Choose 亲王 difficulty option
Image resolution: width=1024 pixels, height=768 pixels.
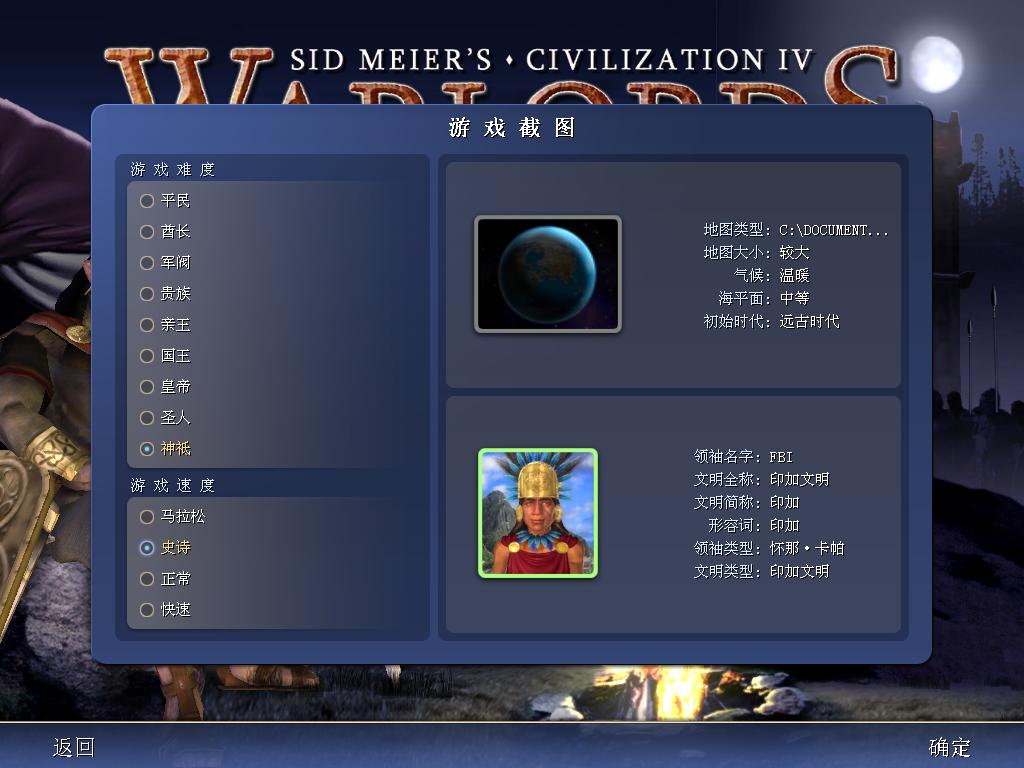point(165,325)
